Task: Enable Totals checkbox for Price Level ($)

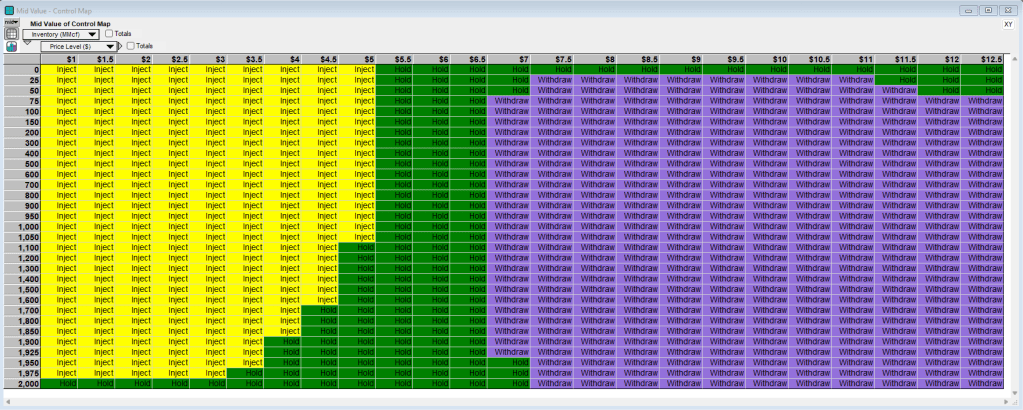Action: 131,46
